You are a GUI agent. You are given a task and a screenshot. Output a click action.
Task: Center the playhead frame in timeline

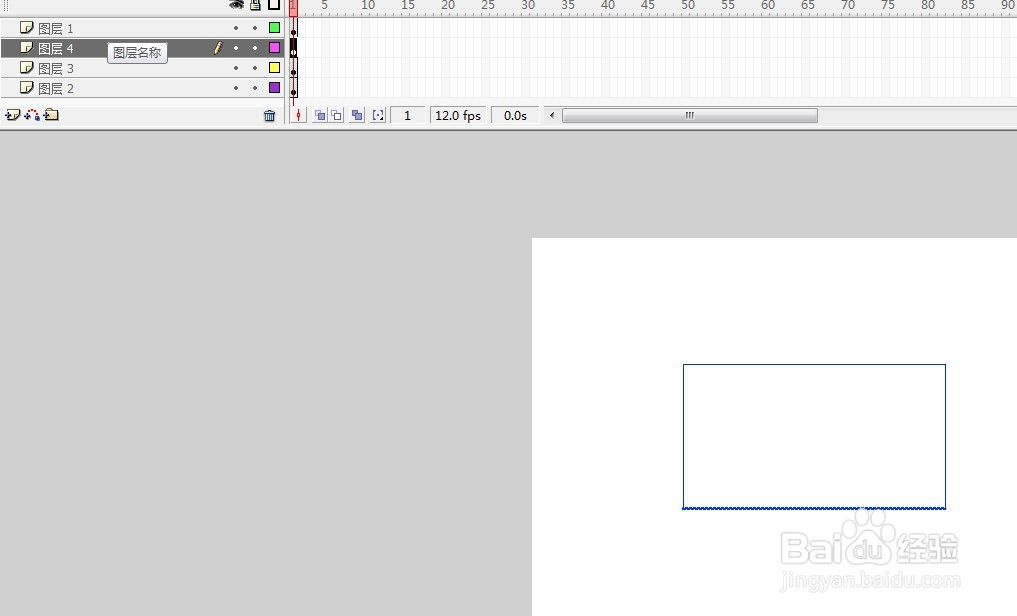coord(298,115)
